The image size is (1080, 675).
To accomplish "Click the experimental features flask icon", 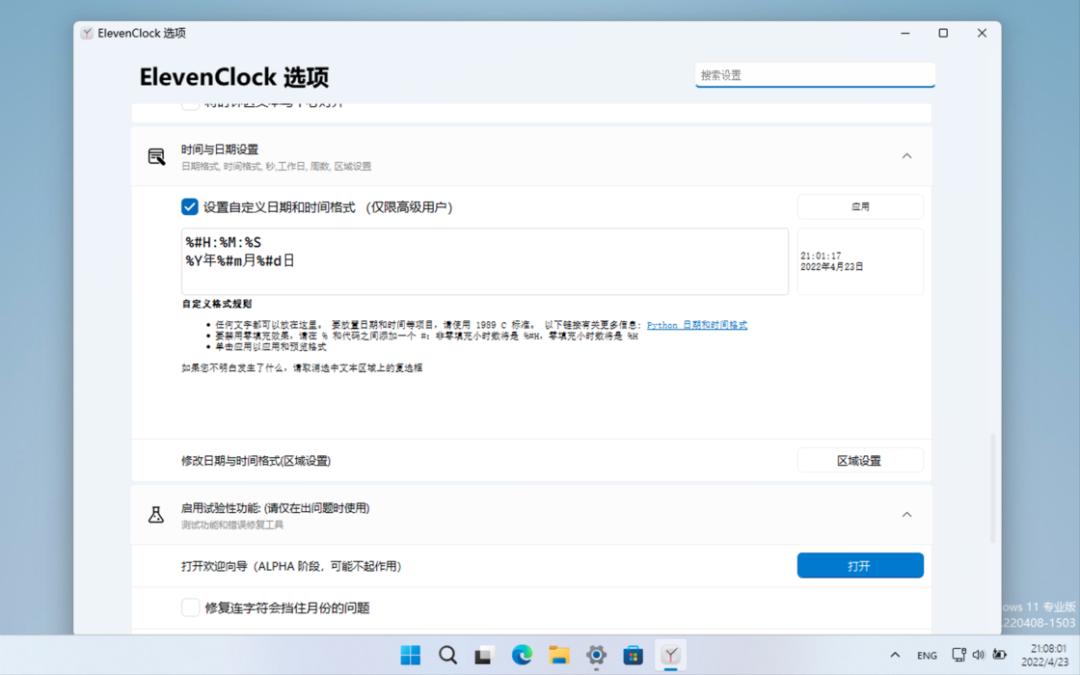I will pyautogui.click(x=156, y=515).
